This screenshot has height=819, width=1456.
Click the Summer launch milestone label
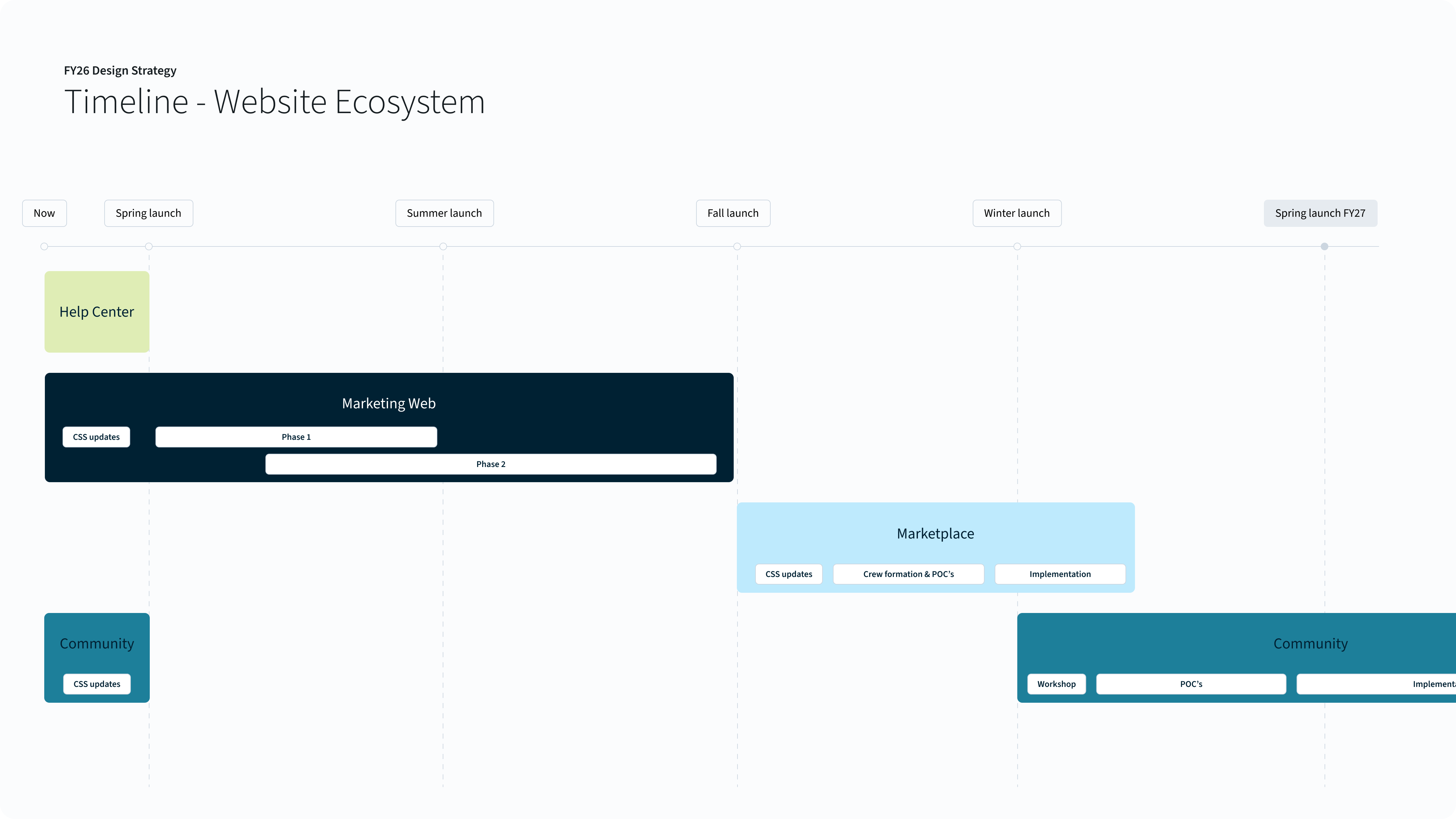tap(444, 213)
